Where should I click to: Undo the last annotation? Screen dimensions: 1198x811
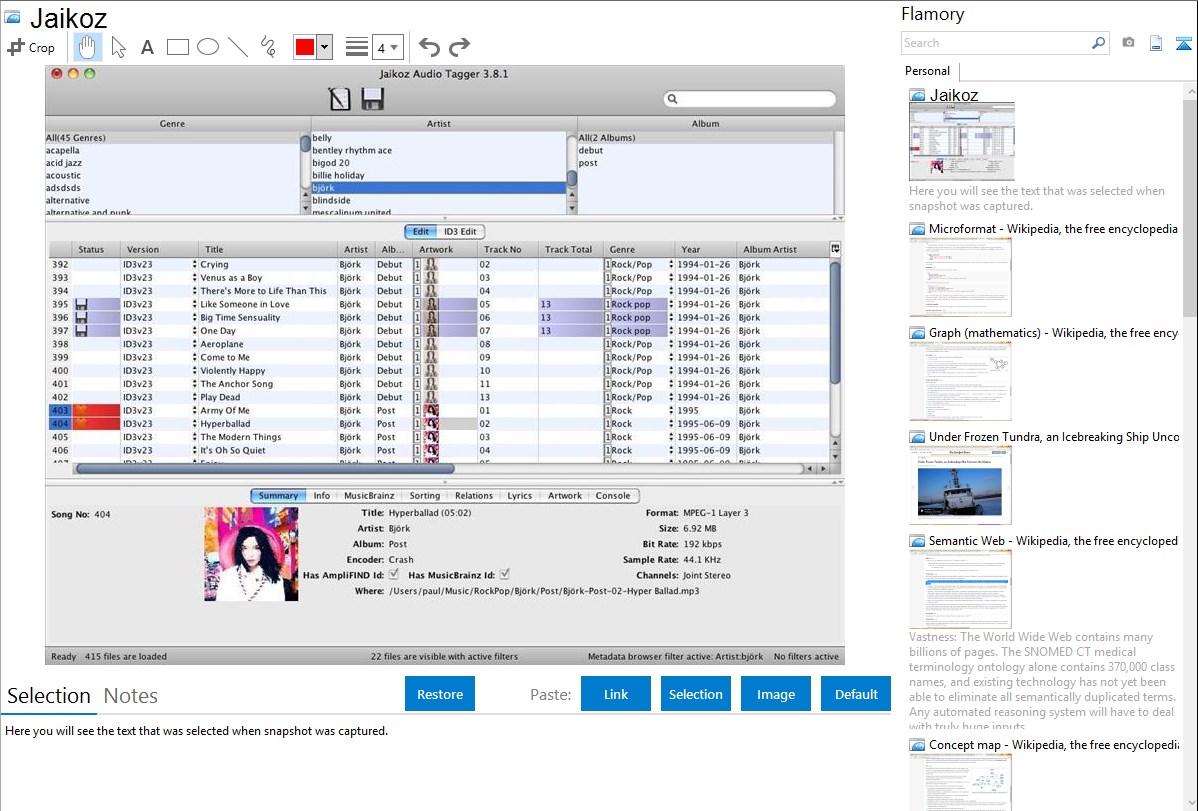(x=429, y=47)
